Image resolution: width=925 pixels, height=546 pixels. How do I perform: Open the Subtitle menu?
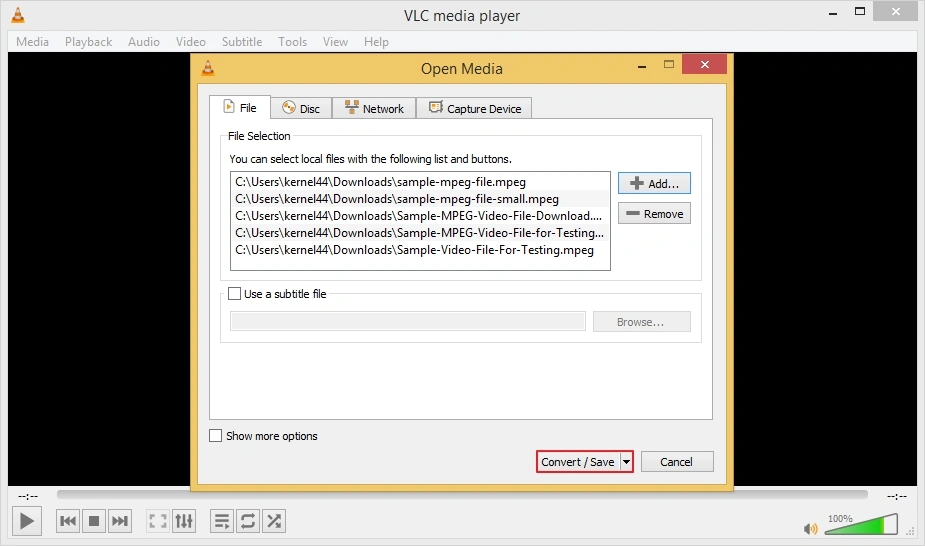tap(242, 42)
